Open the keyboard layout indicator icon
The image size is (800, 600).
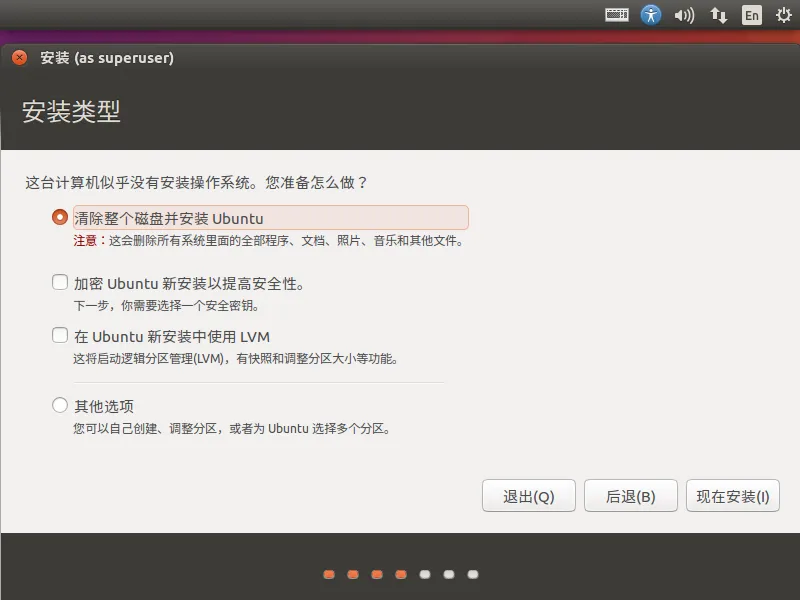[617, 15]
